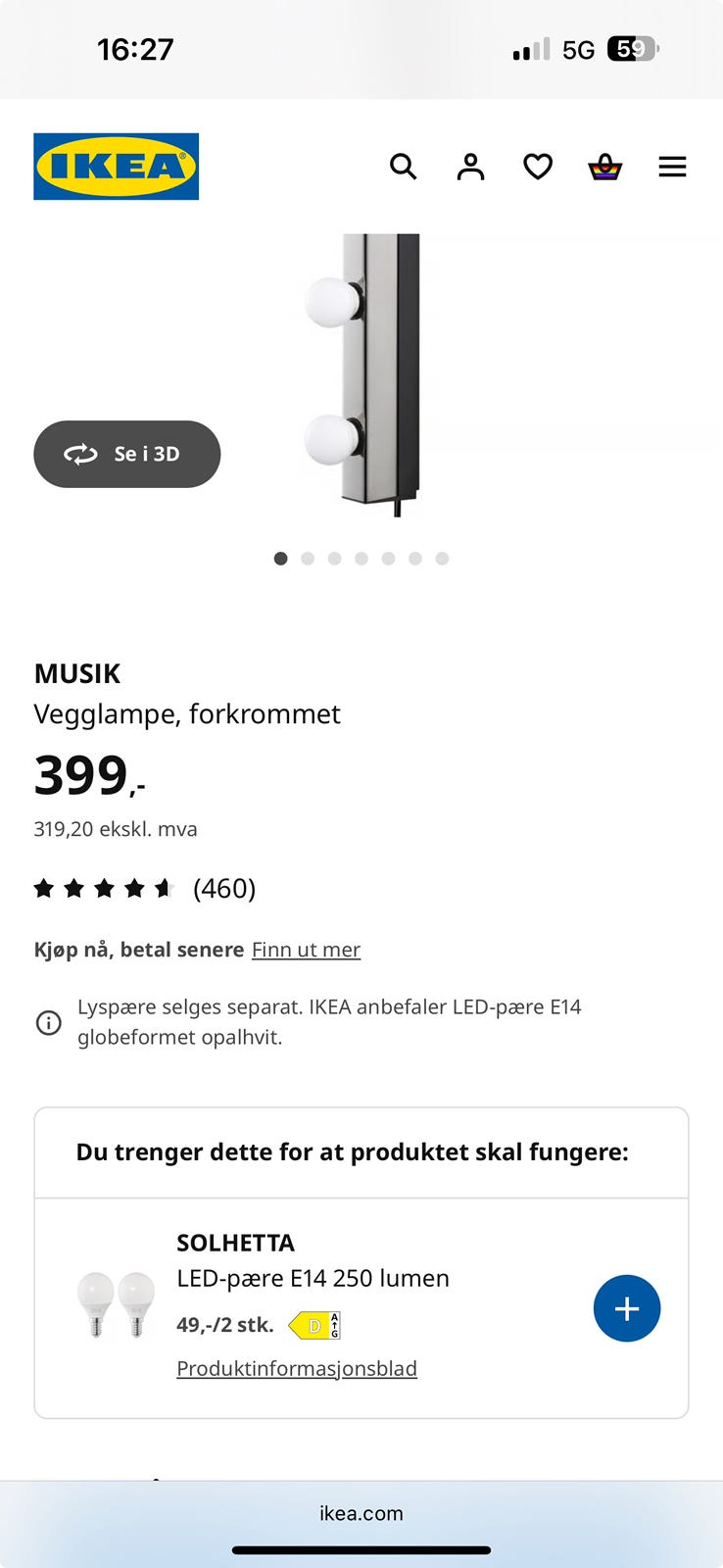This screenshot has width=723, height=1568.
Task: Open the star rating reviews (460)
Action: point(145,889)
